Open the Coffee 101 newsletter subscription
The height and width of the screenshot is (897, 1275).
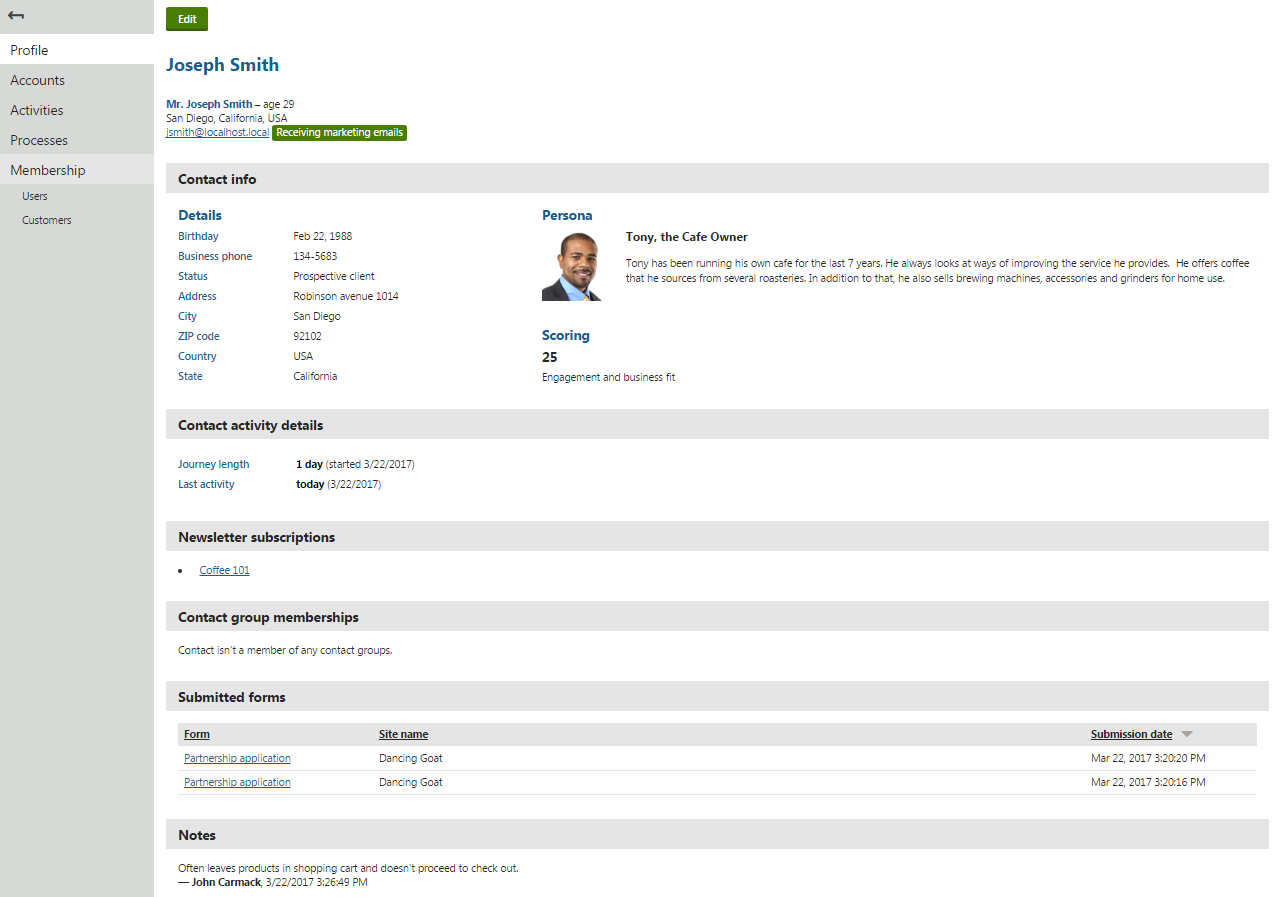click(224, 569)
